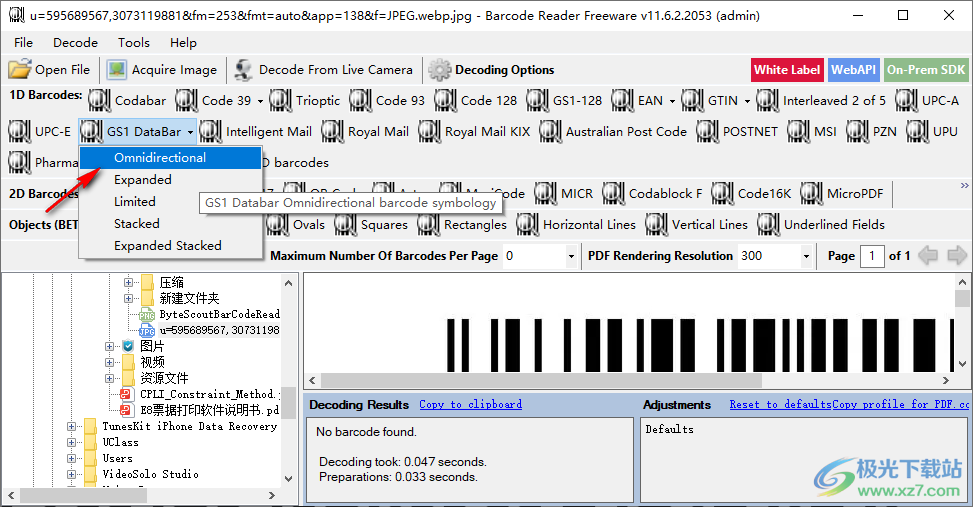The image size is (973, 507).
Task: Click Copy to clipboard link
Action: click(x=470, y=405)
